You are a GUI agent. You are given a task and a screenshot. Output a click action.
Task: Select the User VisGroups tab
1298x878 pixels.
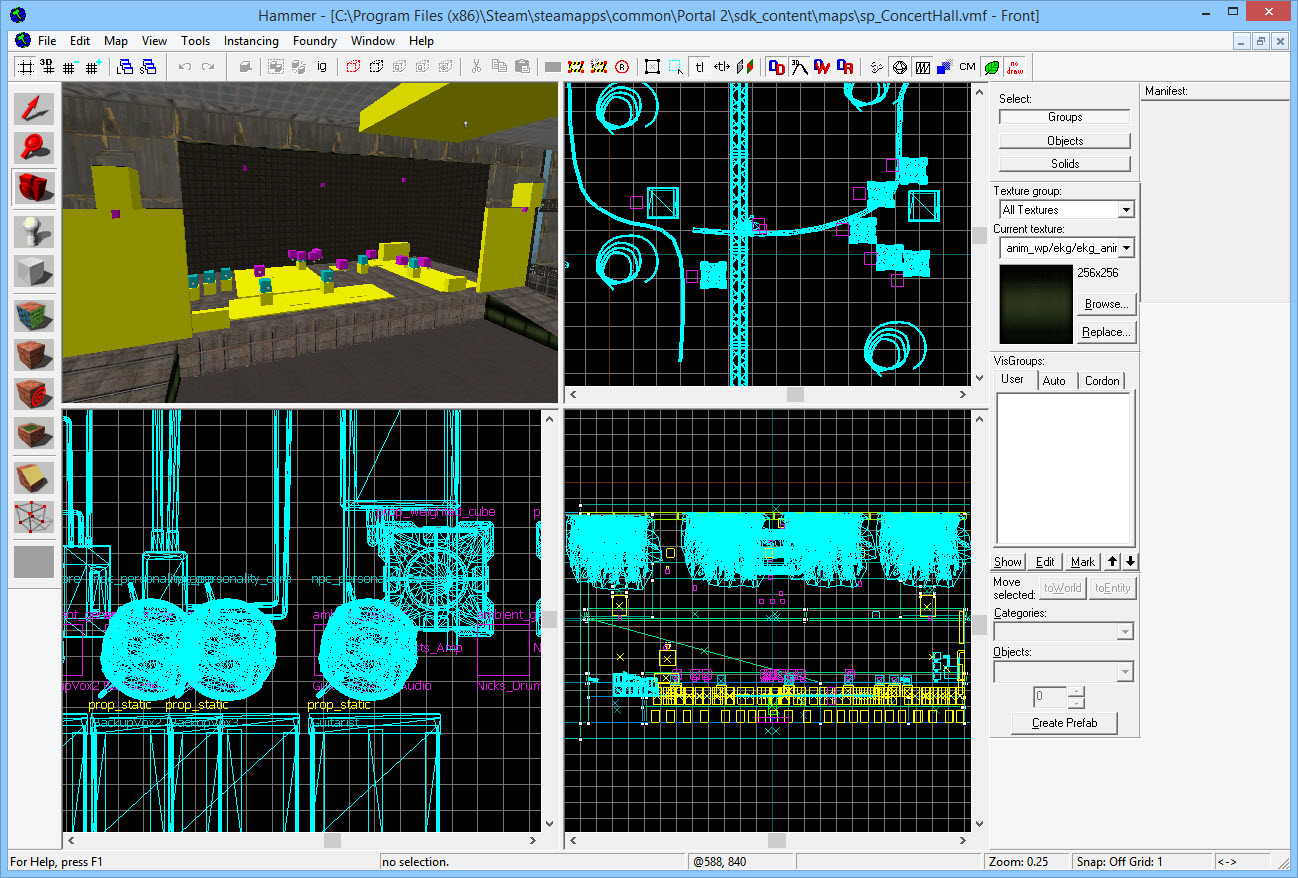click(1012, 379)
